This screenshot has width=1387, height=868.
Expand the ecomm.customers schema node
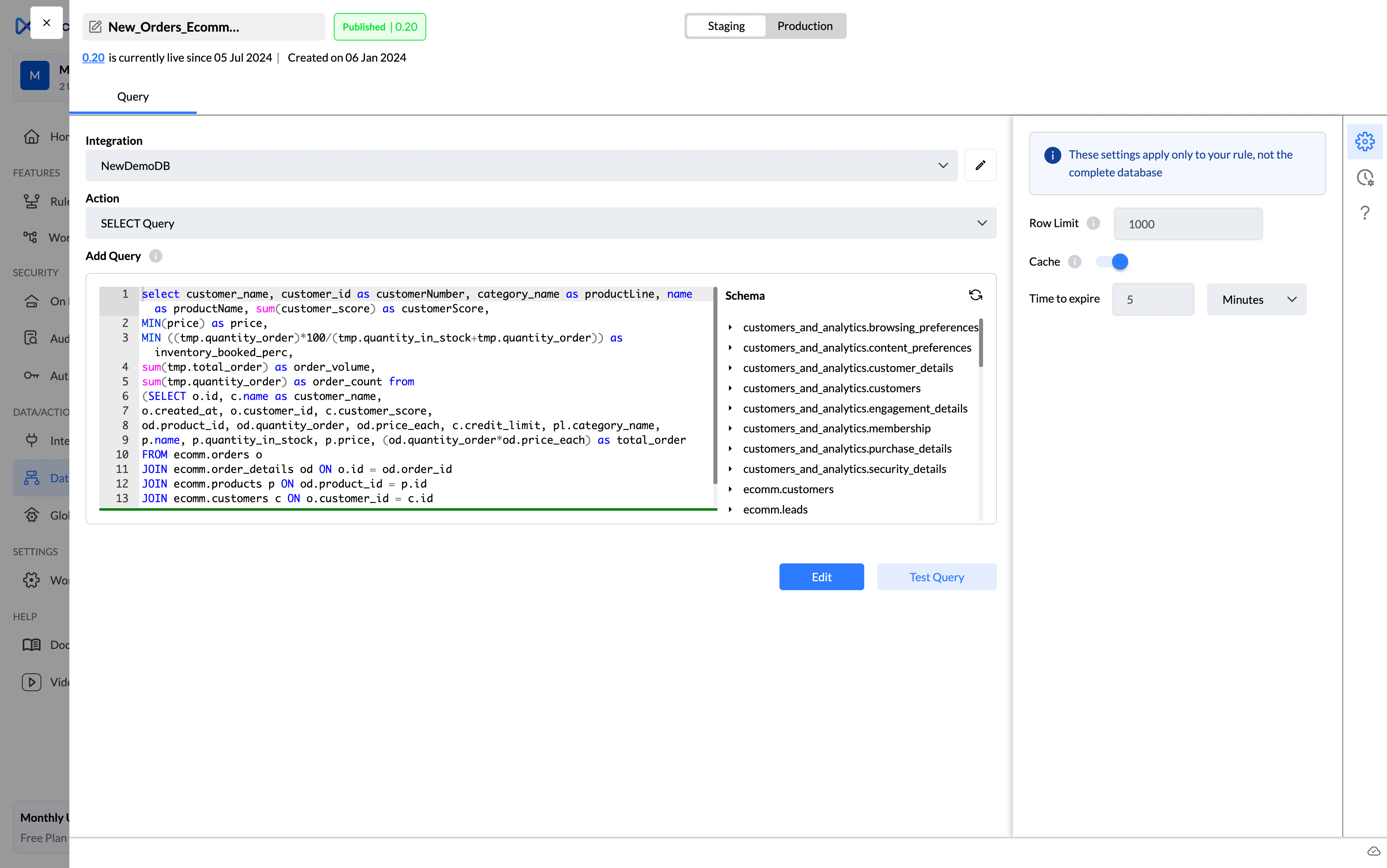click(730, 489)
